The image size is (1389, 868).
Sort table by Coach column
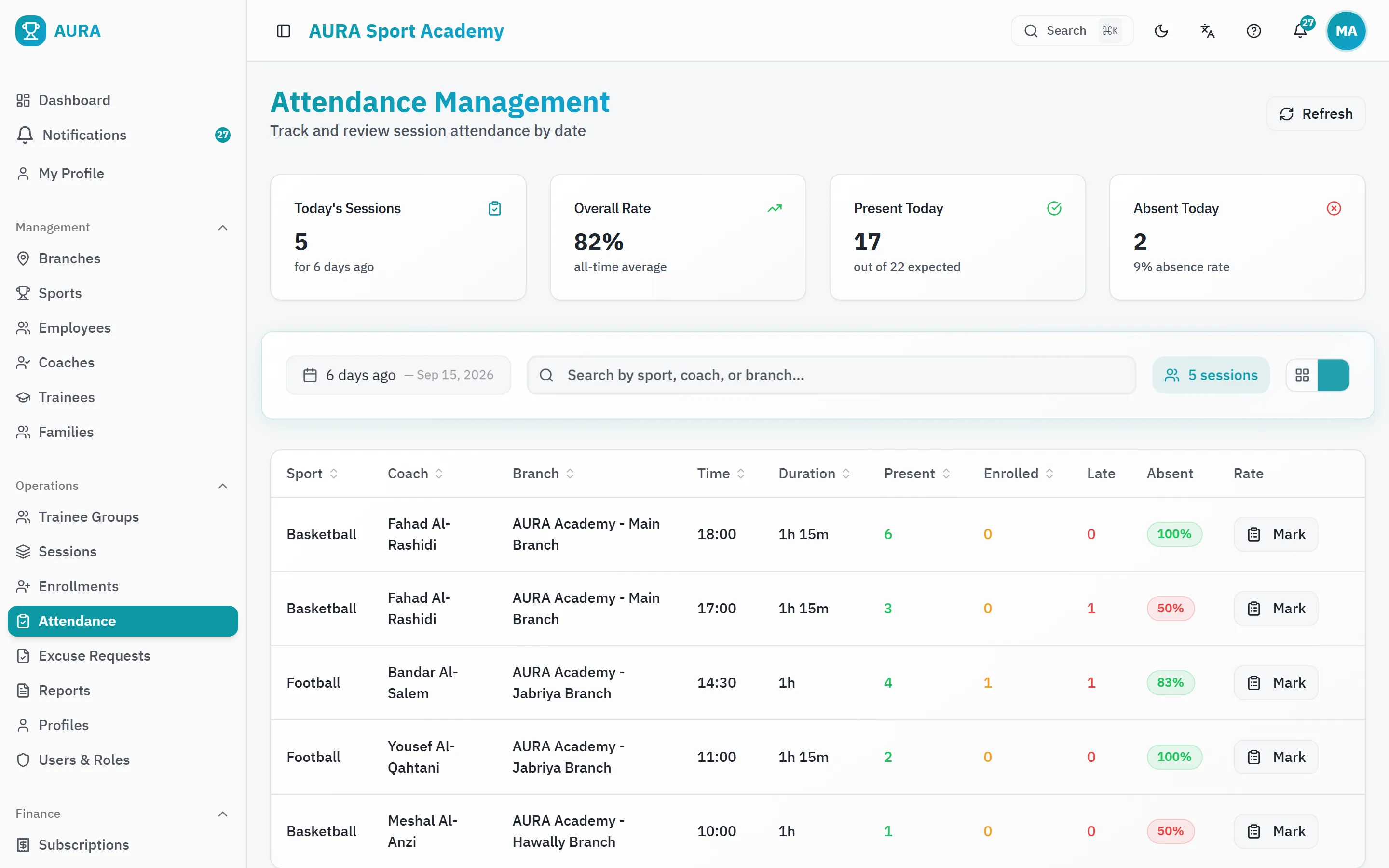coord(416,474)
